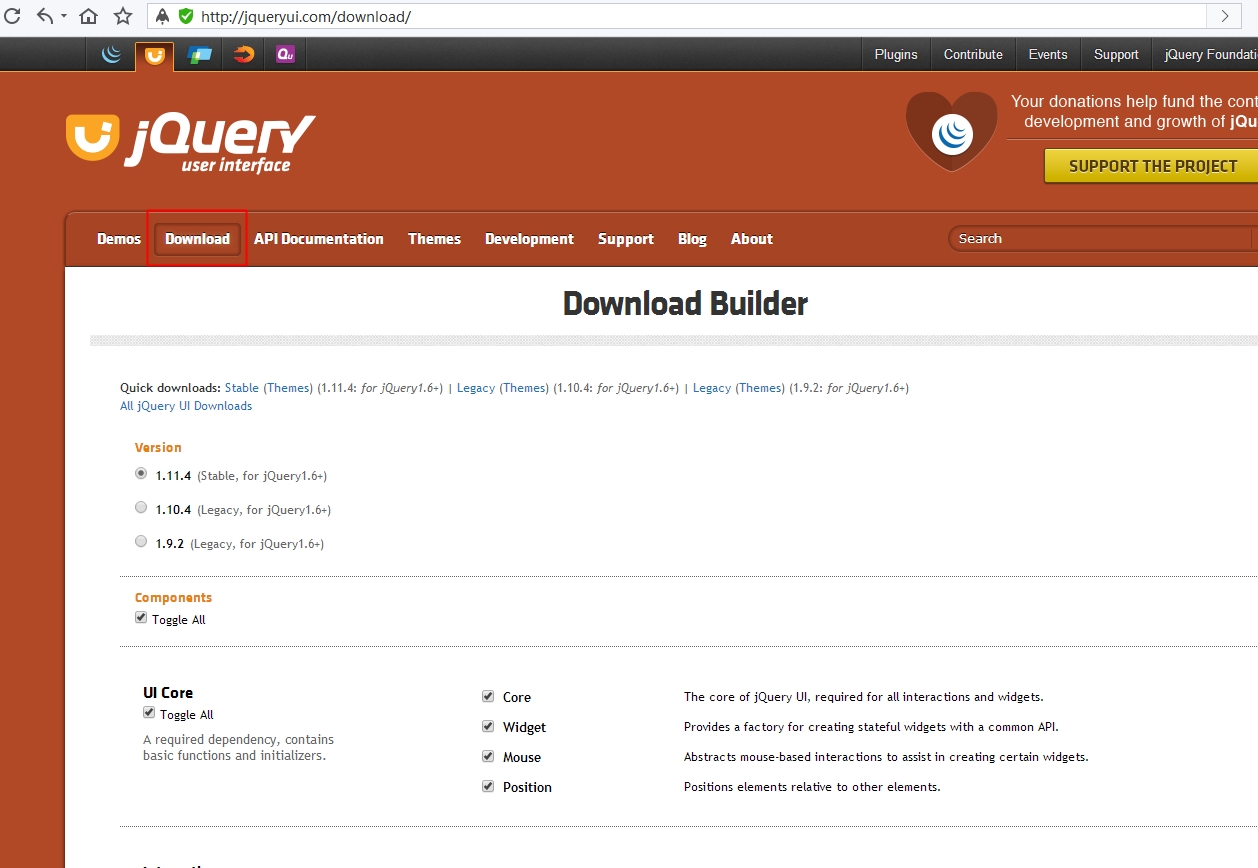Bookmark this page with the star icon
The width and height of the screenshot is (1258, 868).
click(123, 16)
